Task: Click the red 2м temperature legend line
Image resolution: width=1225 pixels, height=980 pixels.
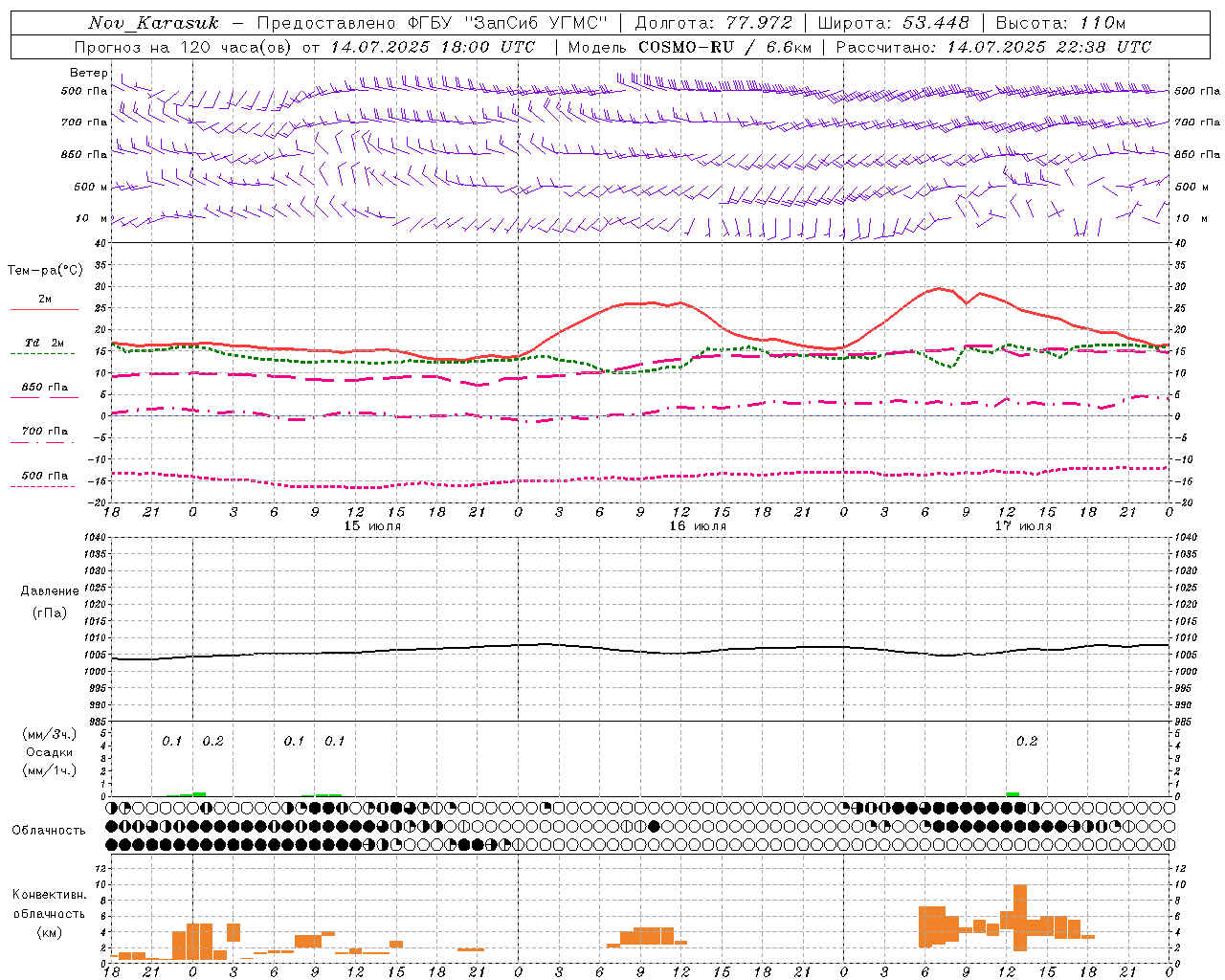Action: pos(44,309)
